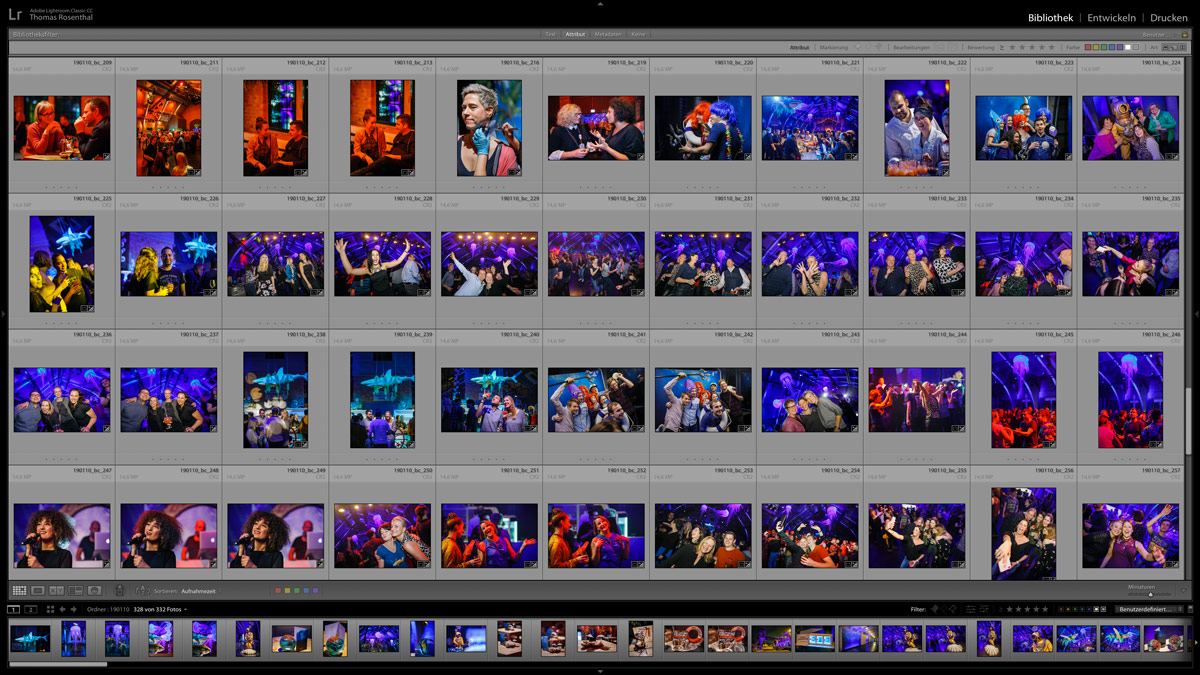
Task: Open Benutzerdefiniert filter preset dropdown
Action: (1146, 609)
